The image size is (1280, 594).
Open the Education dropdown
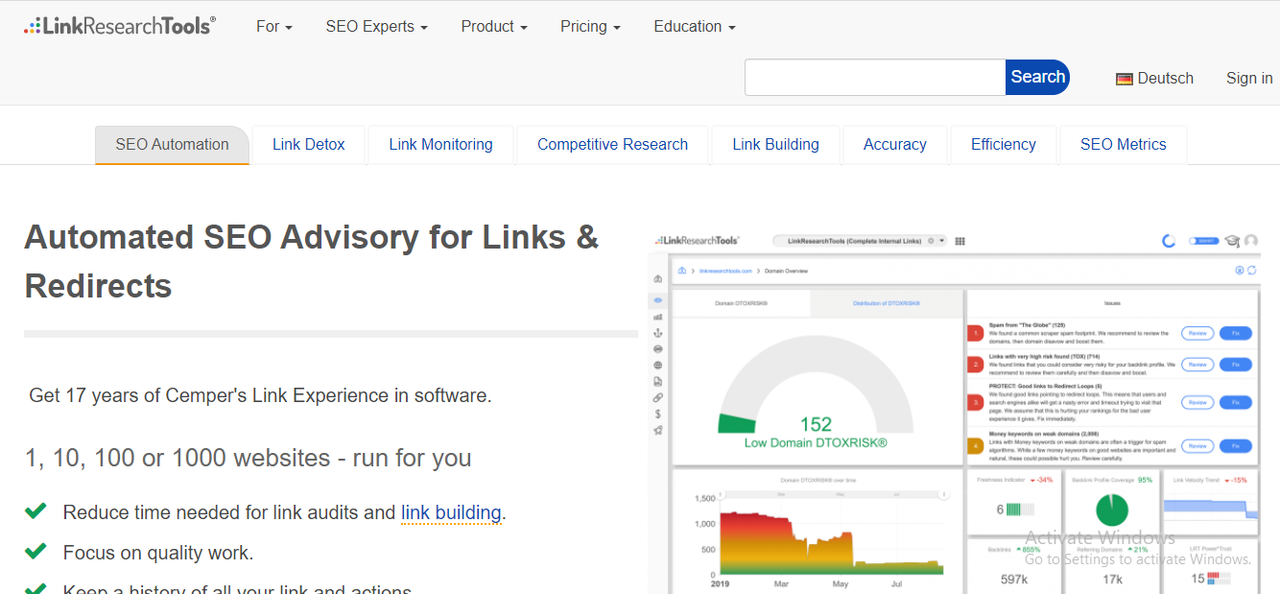coord(694,27)
